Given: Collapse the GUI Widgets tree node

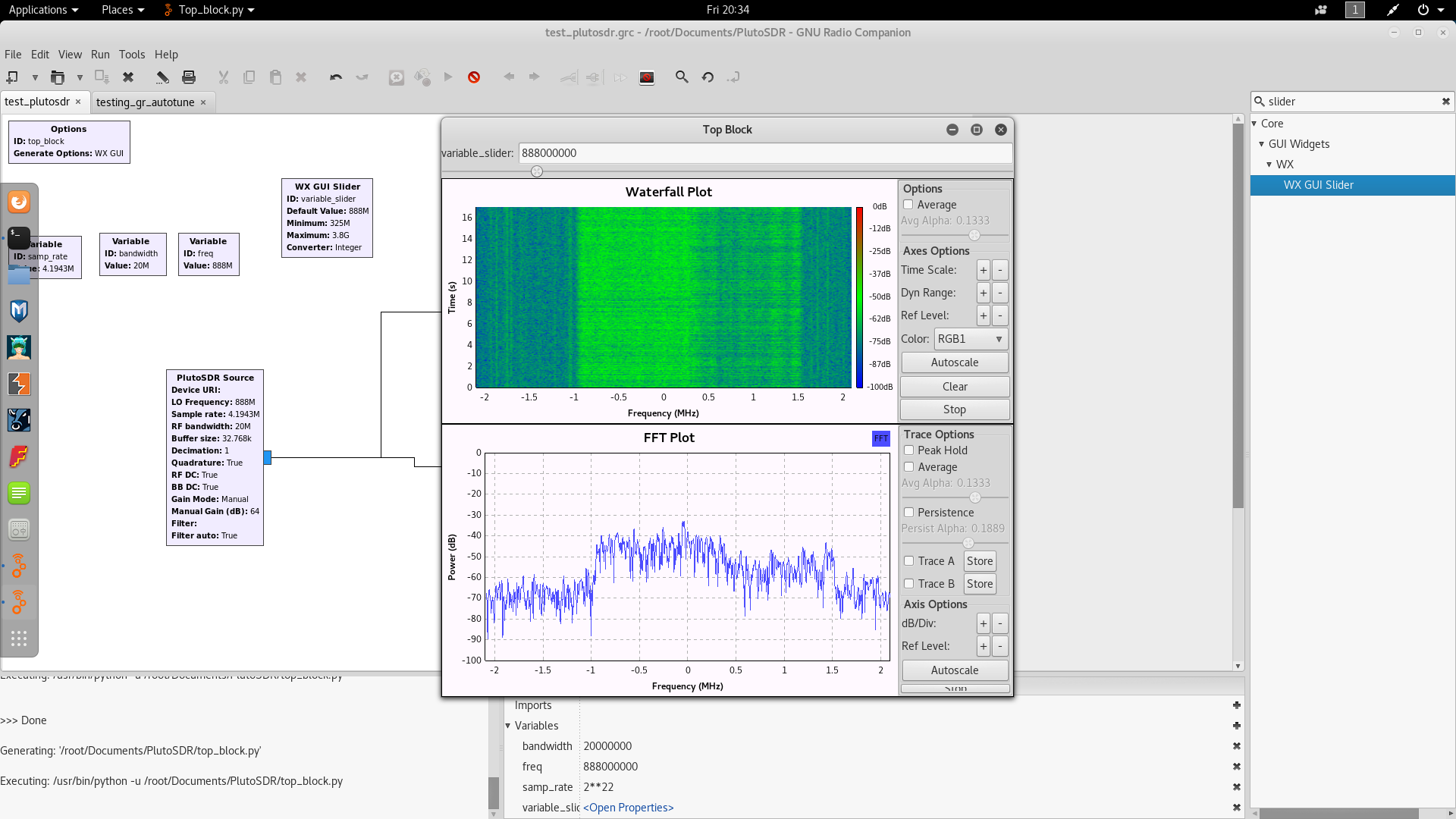Looking at the screenshot, I should [1262, 144].
